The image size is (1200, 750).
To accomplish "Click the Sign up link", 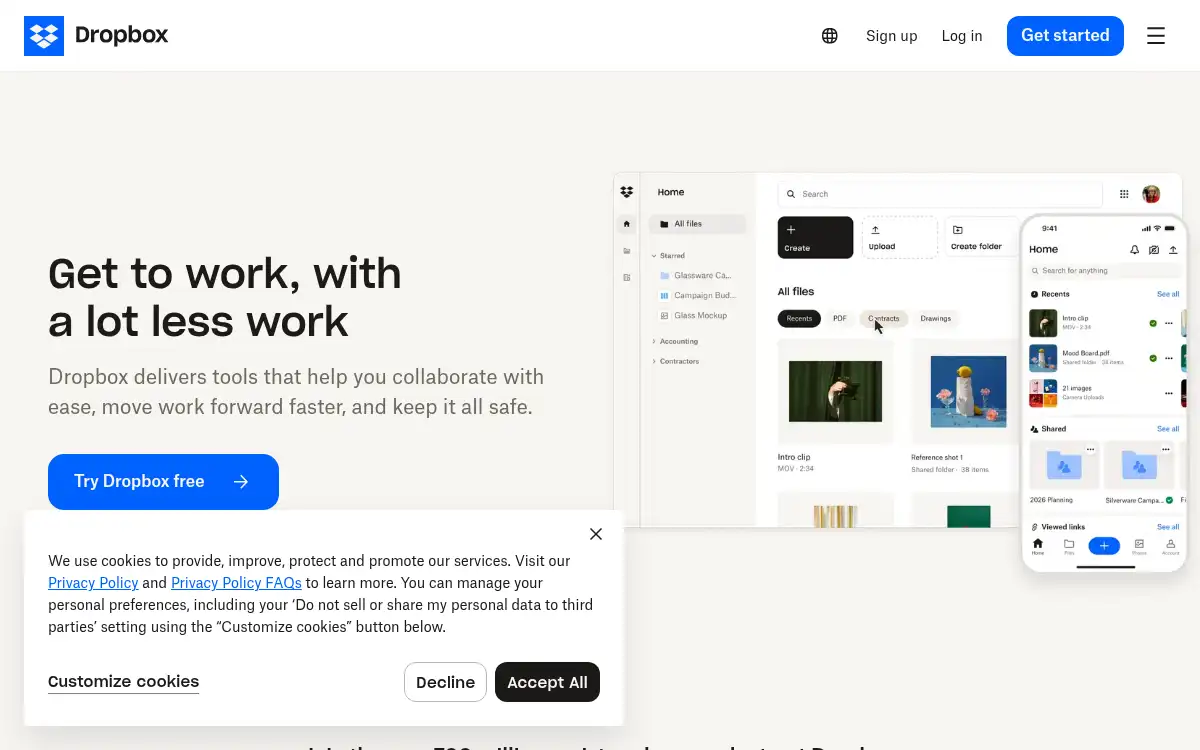I will [891, 36].
